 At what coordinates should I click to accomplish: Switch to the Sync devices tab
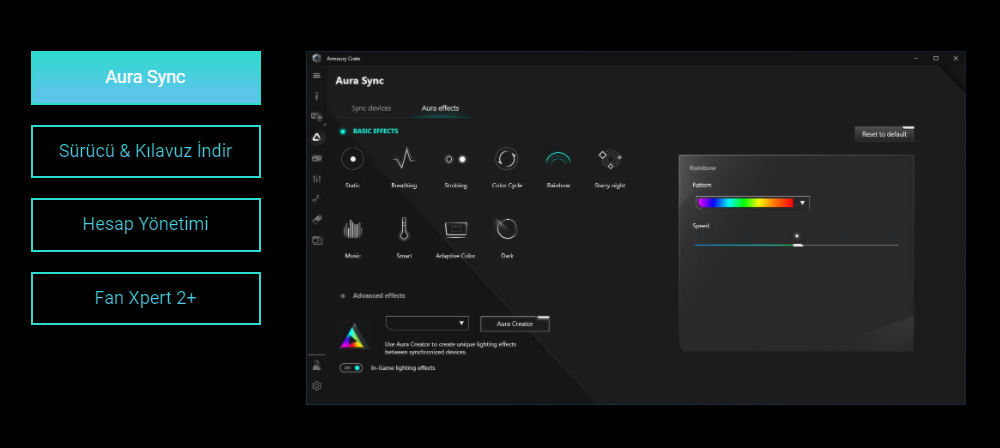tap(371, 108)
